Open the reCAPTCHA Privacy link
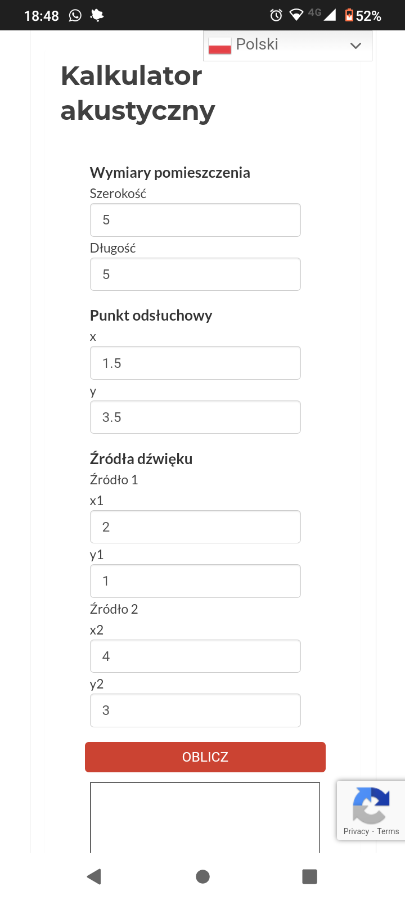 pyautogui.click(x=356, y=831)
